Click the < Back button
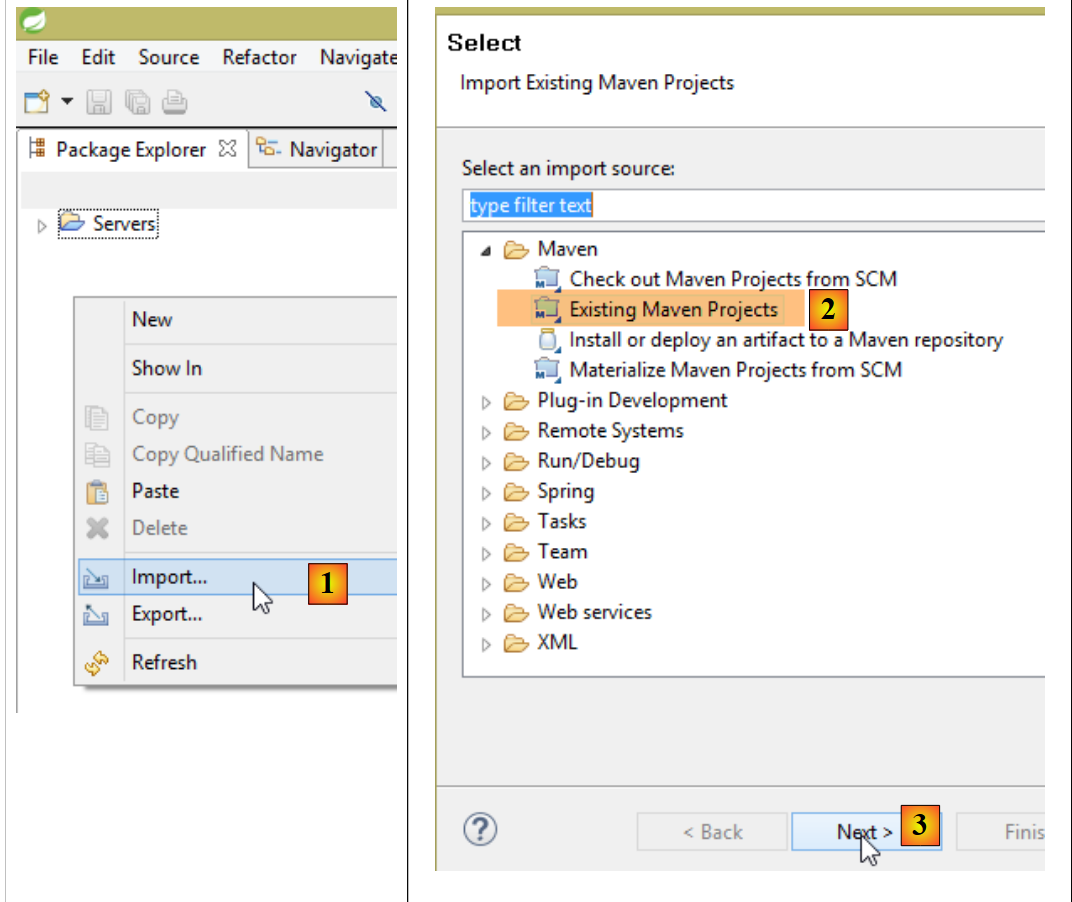The width and height of the screenshot is (1072, 902). coord(711,832)
